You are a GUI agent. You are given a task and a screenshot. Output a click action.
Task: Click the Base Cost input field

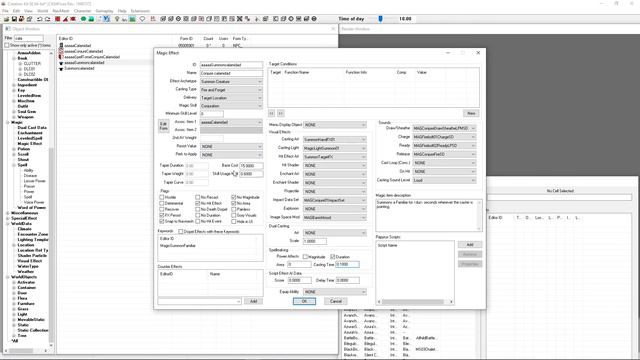[251, 166]
